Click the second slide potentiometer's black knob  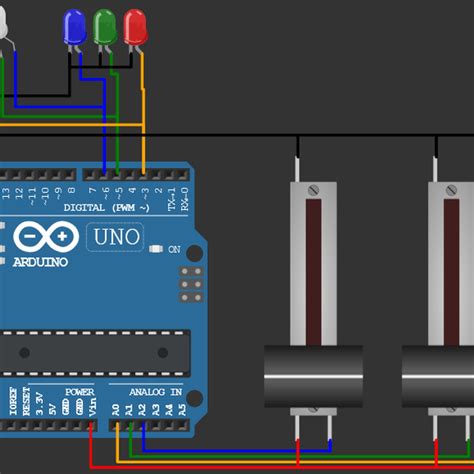point(438,377)
